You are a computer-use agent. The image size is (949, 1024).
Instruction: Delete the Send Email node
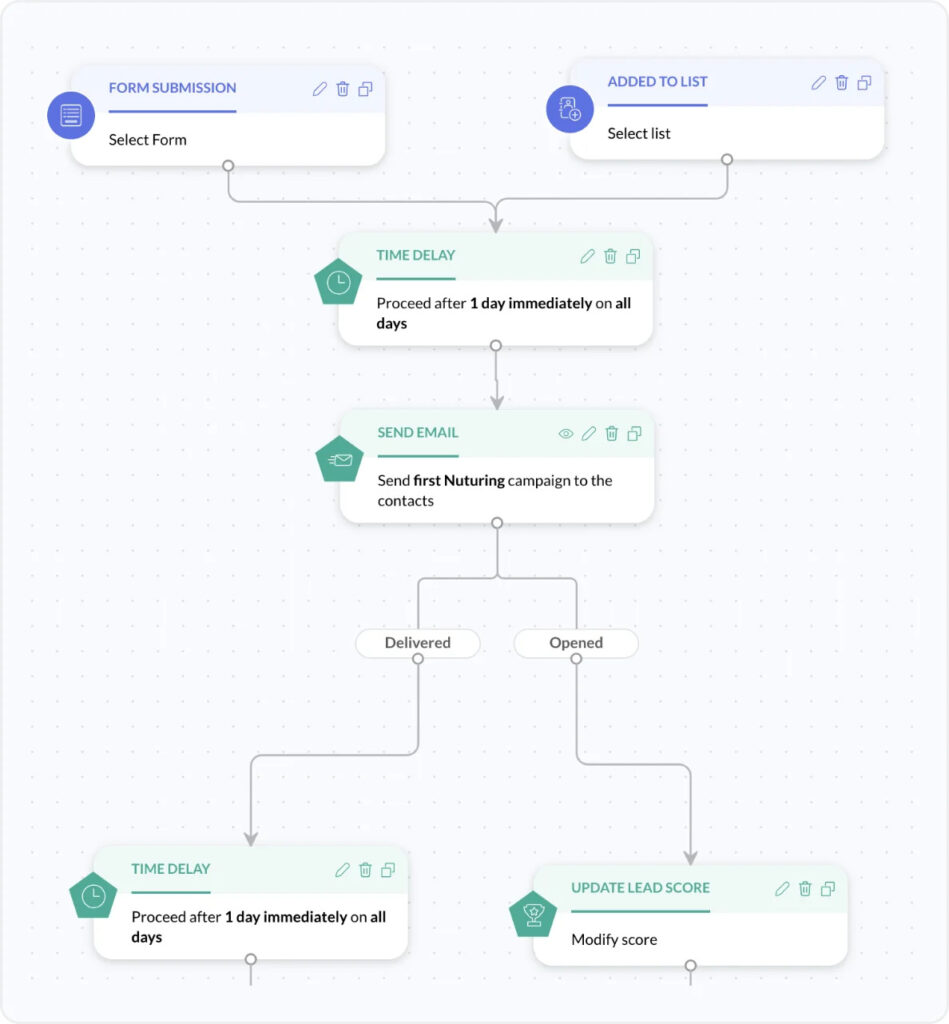click(x=611, y=433)
